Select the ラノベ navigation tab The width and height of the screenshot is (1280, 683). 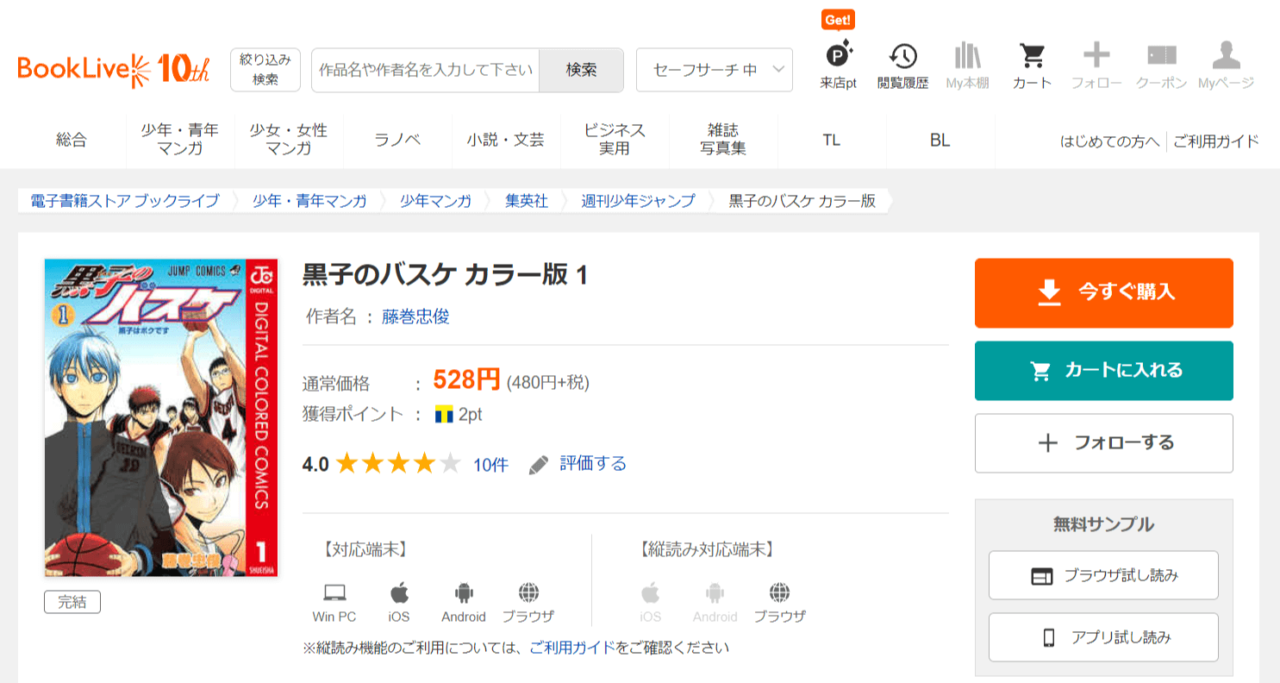[x=397, y=140]
